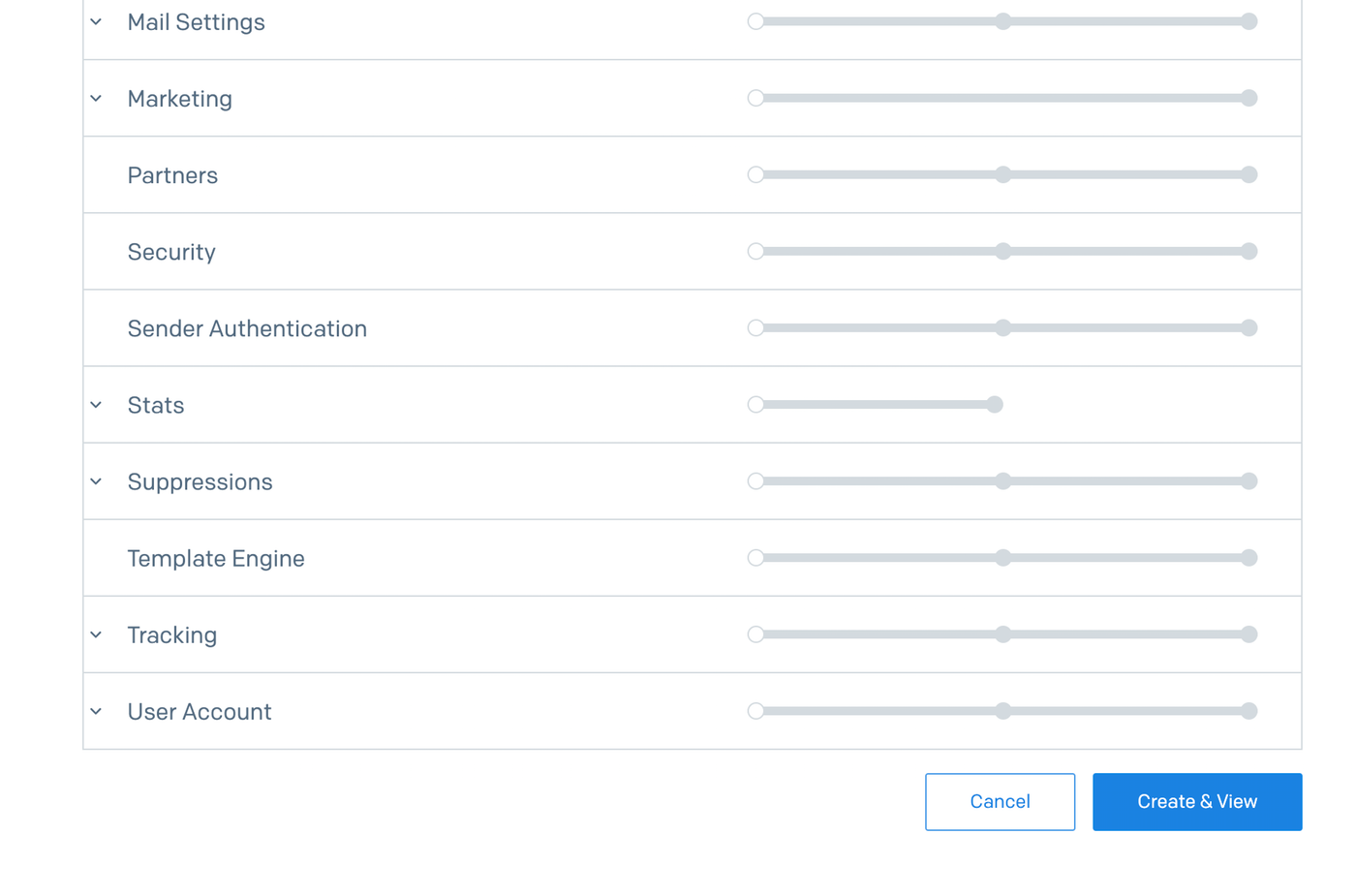The height and width of the screenshot is (896, 1356).
Task: Set Security slider to Full Access
Action: 1249,251
